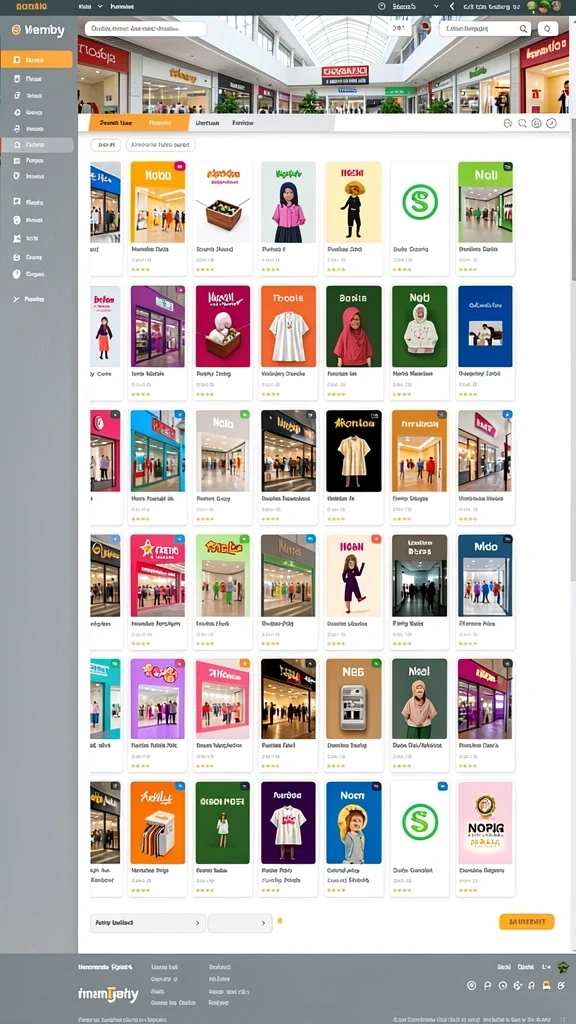Switch to the third tab with dark text
The image size is (576, 1024).
[x=207, y=123]
